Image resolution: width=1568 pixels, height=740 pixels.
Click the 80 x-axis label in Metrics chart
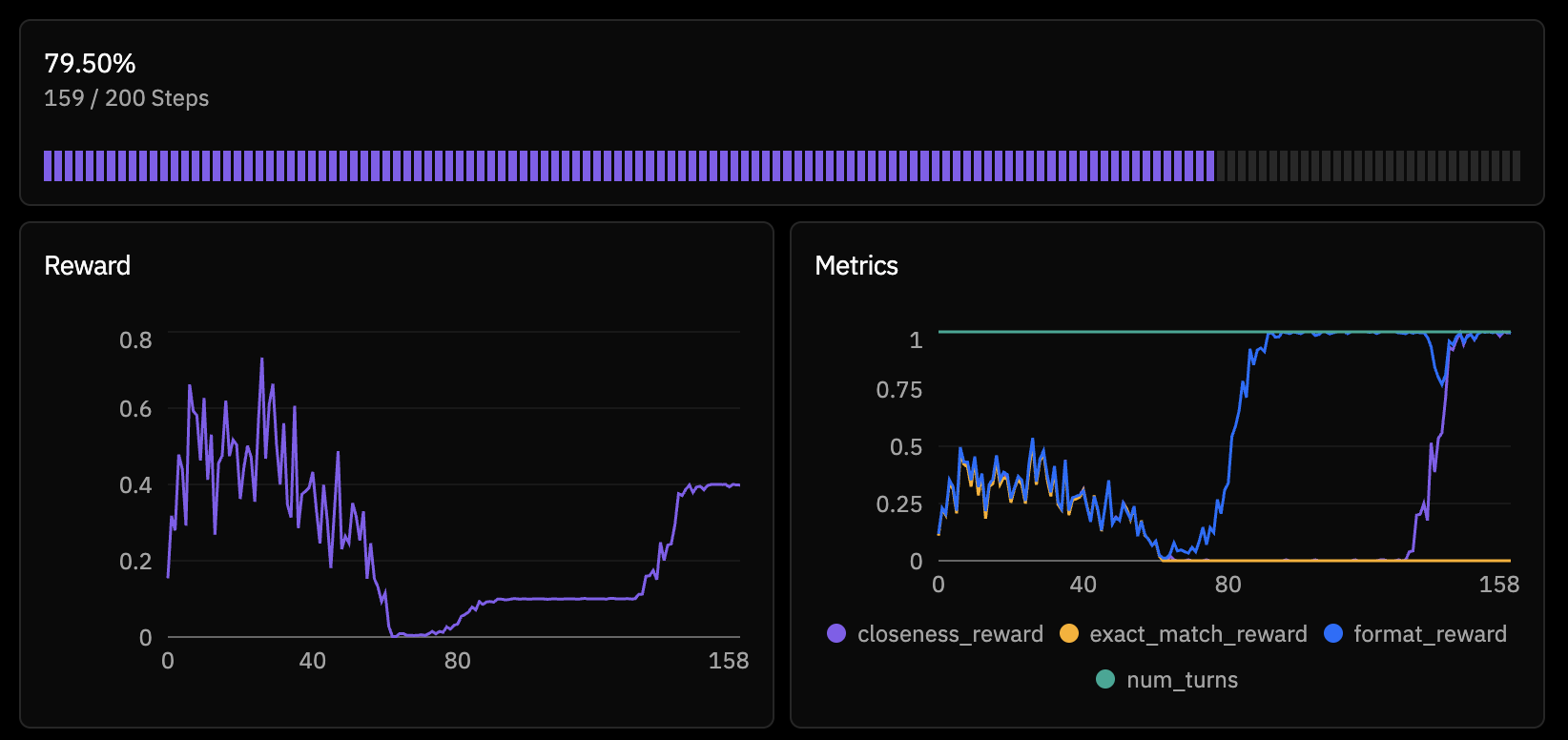[1228, 585]
